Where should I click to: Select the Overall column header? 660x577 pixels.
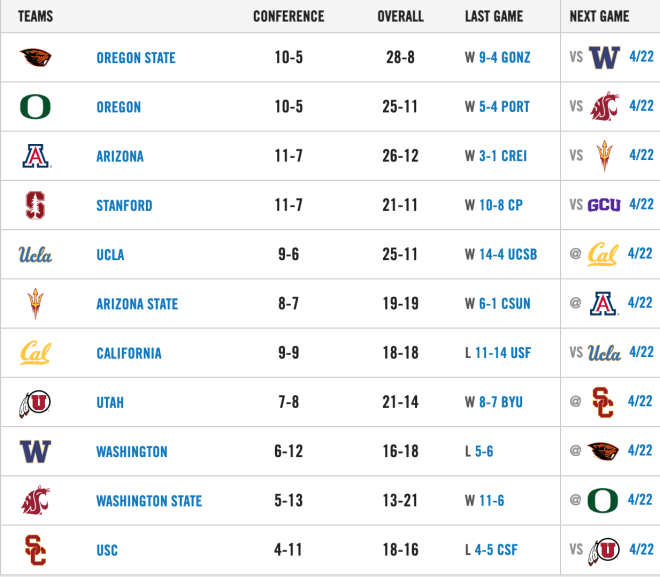coord(400,16)
